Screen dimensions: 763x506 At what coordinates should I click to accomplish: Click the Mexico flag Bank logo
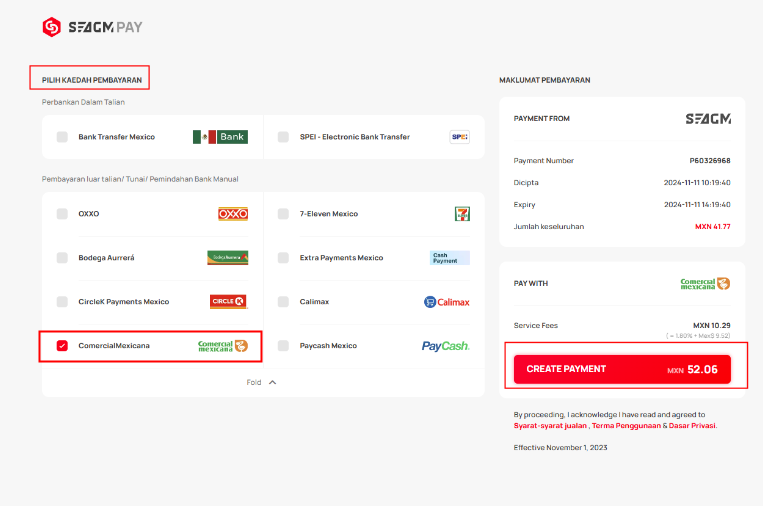220,137
